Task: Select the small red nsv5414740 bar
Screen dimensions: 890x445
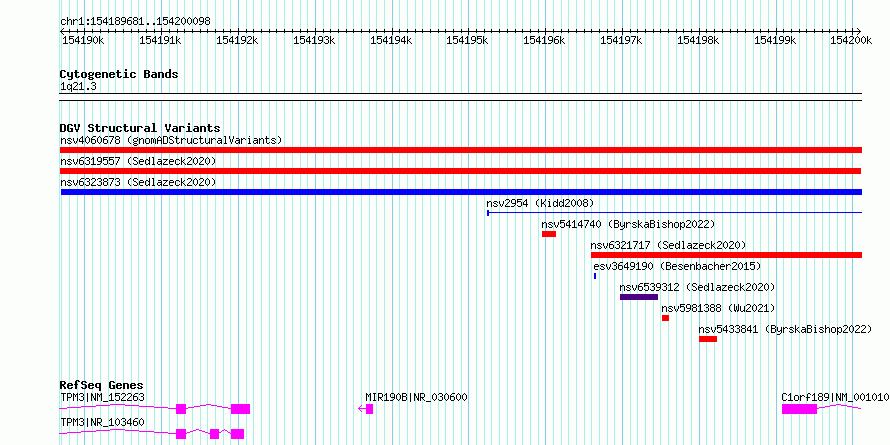Action: (549, 234)
